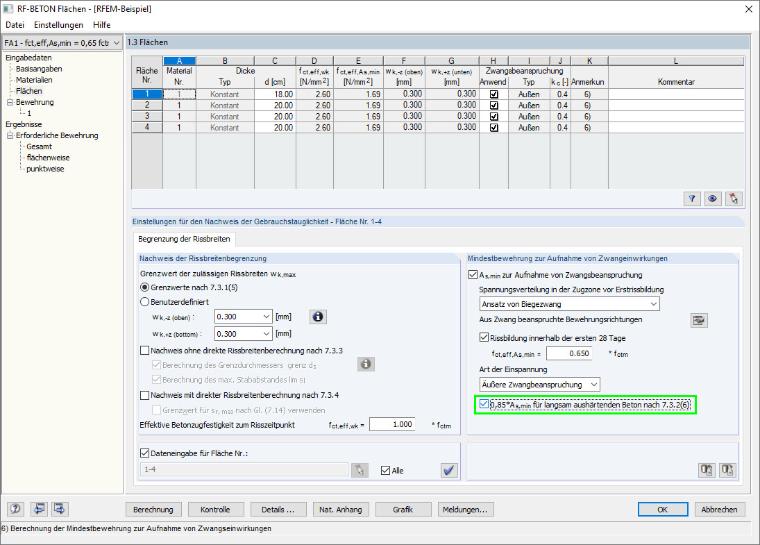Select 'Grenzwerte nach 7.3.1(5)' radio button
Image resolution: width=760 pixels, height=545 pixels.
tap(144, 288)
